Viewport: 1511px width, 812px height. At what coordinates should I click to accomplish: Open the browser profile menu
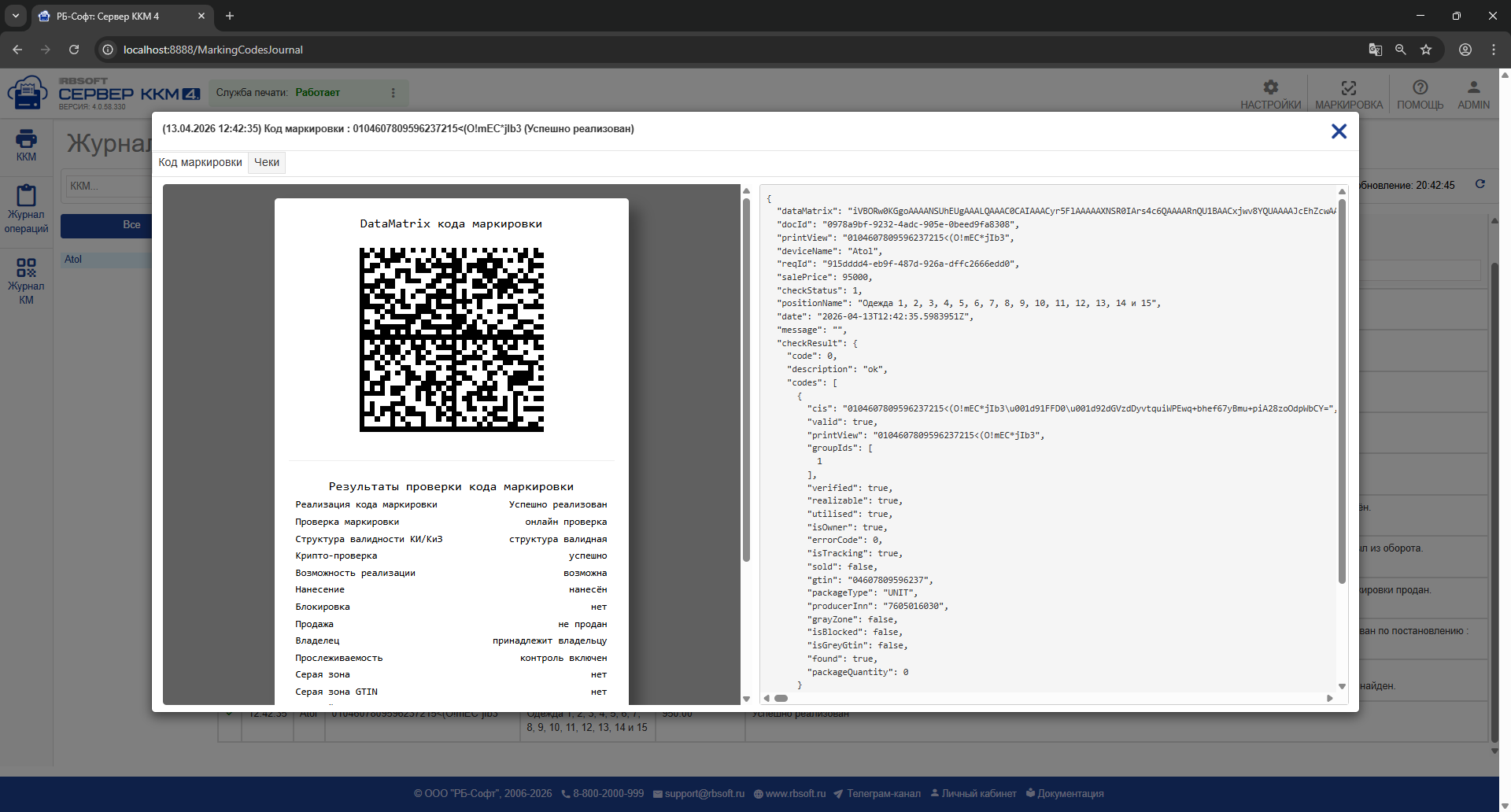pyautogui.click(x=1465, y=50)
